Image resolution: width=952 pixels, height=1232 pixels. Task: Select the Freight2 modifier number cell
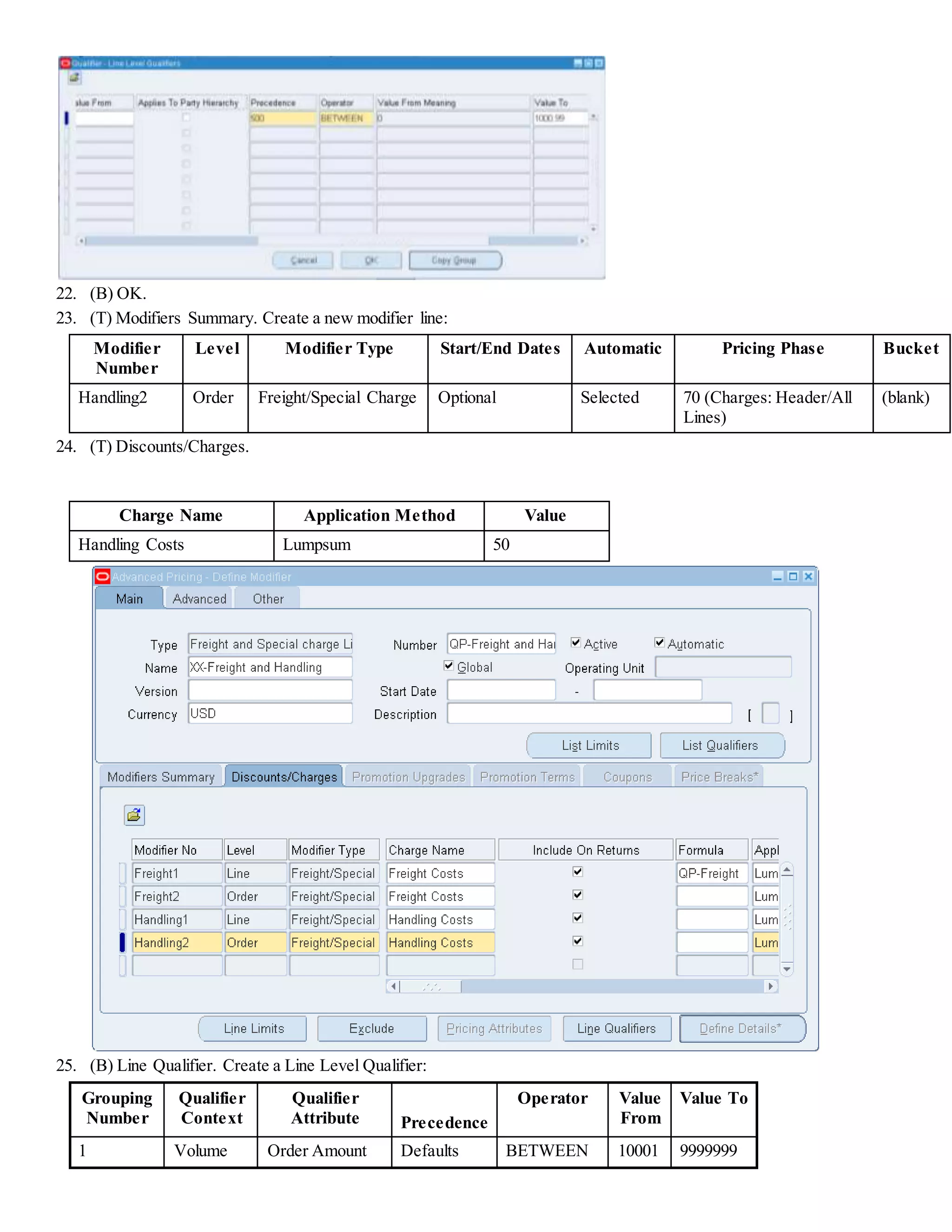pos(177,896)
